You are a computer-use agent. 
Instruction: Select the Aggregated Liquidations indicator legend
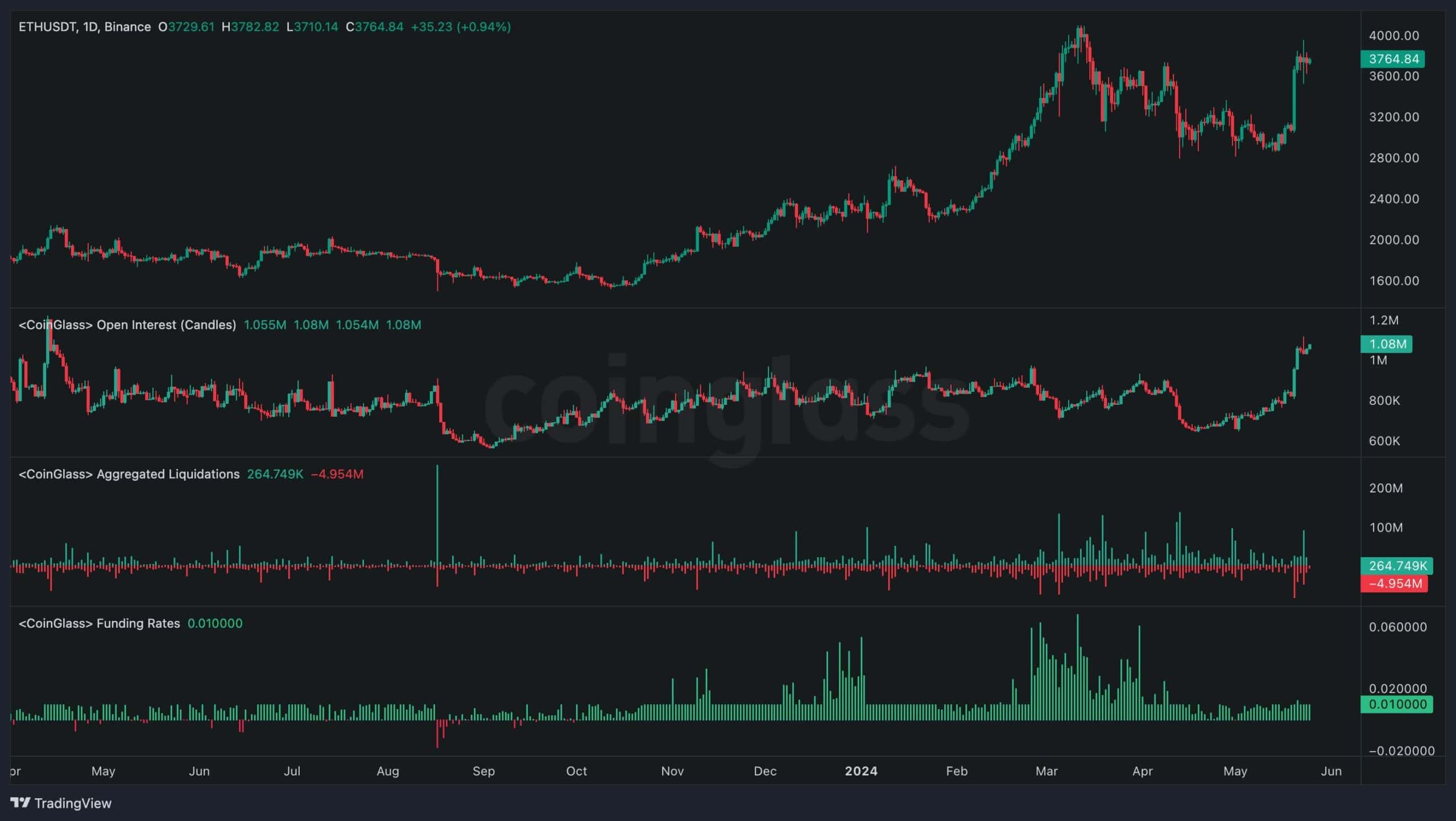point(129,474)
